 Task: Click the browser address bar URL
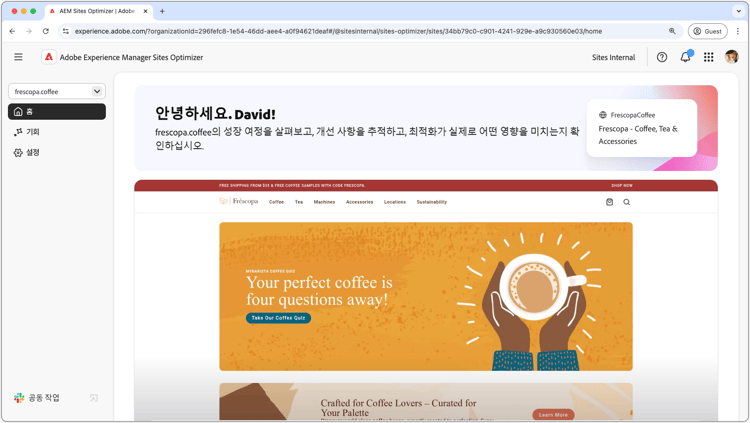click(338, 31)
